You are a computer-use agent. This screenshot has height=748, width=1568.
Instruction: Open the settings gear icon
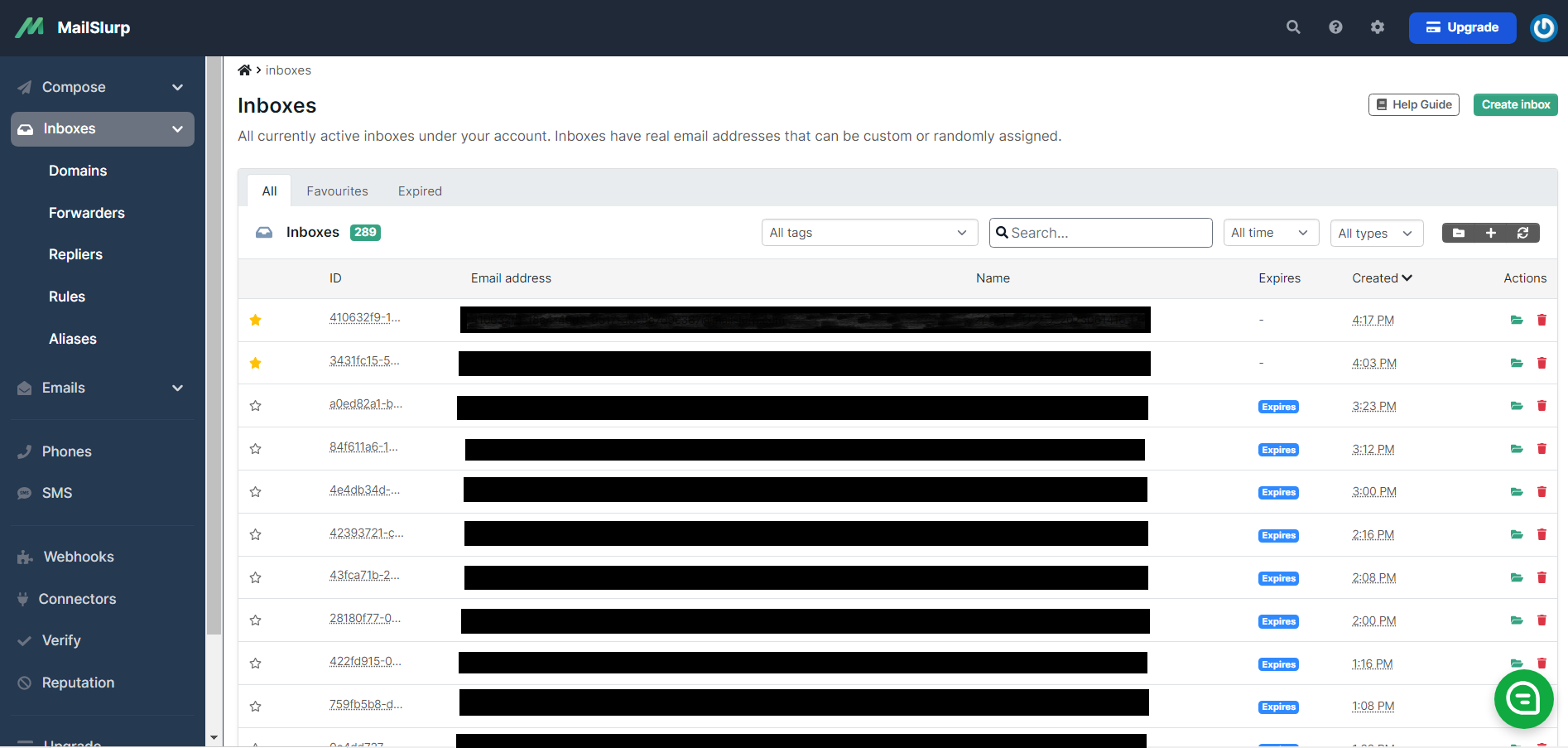[1378, 27]
